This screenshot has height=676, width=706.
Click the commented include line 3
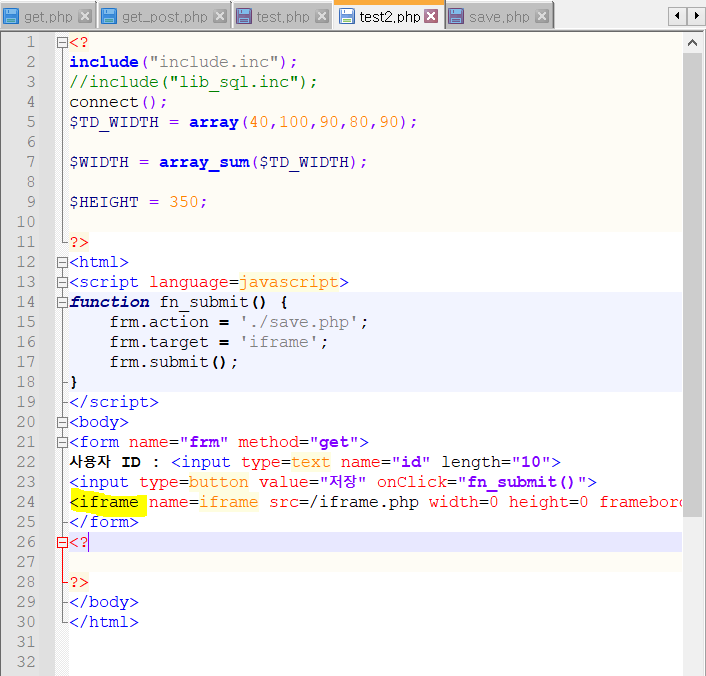tap(194, 82)
